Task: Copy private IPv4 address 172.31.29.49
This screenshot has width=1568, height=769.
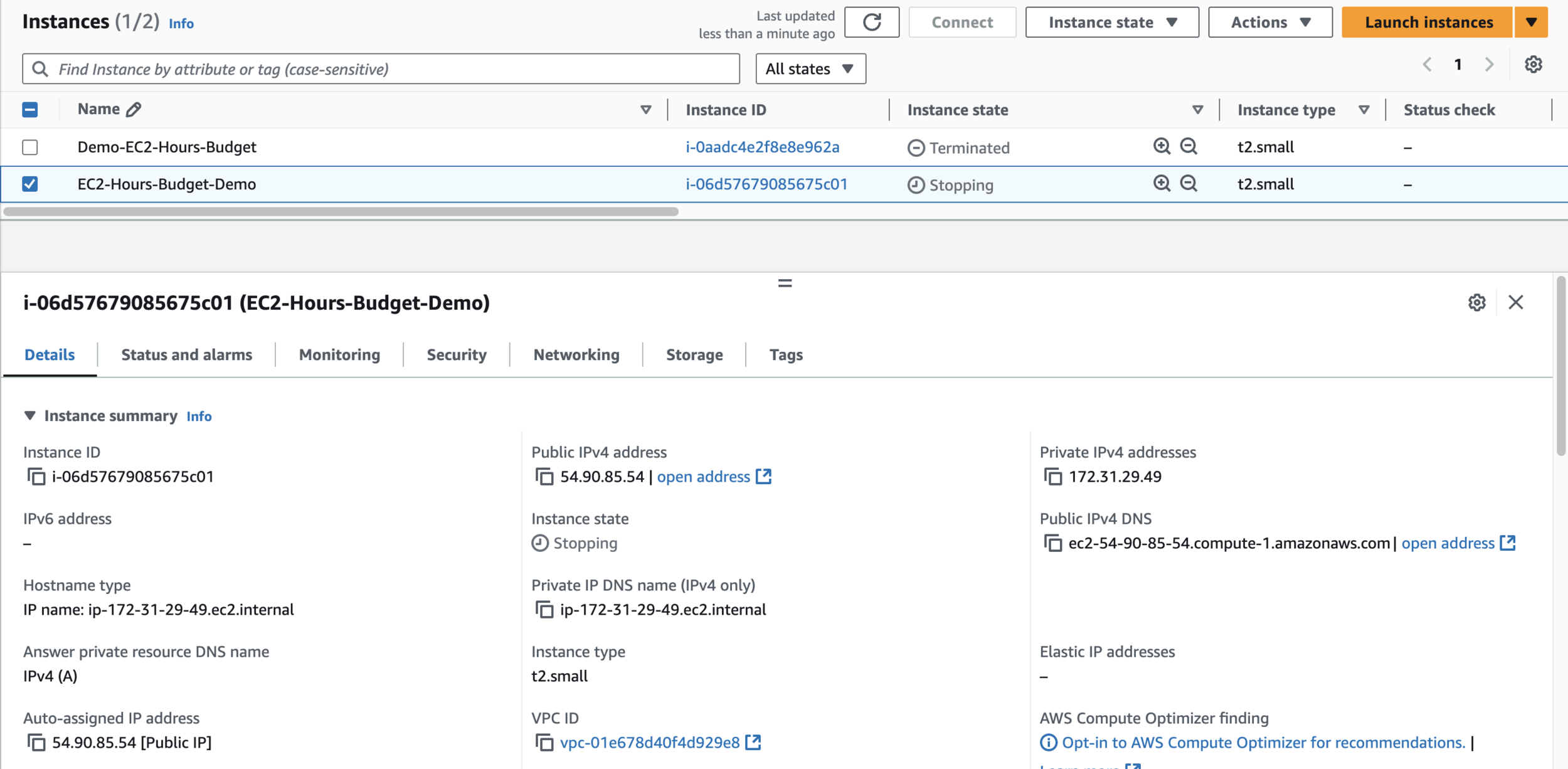Action: tap(1053, 477)
